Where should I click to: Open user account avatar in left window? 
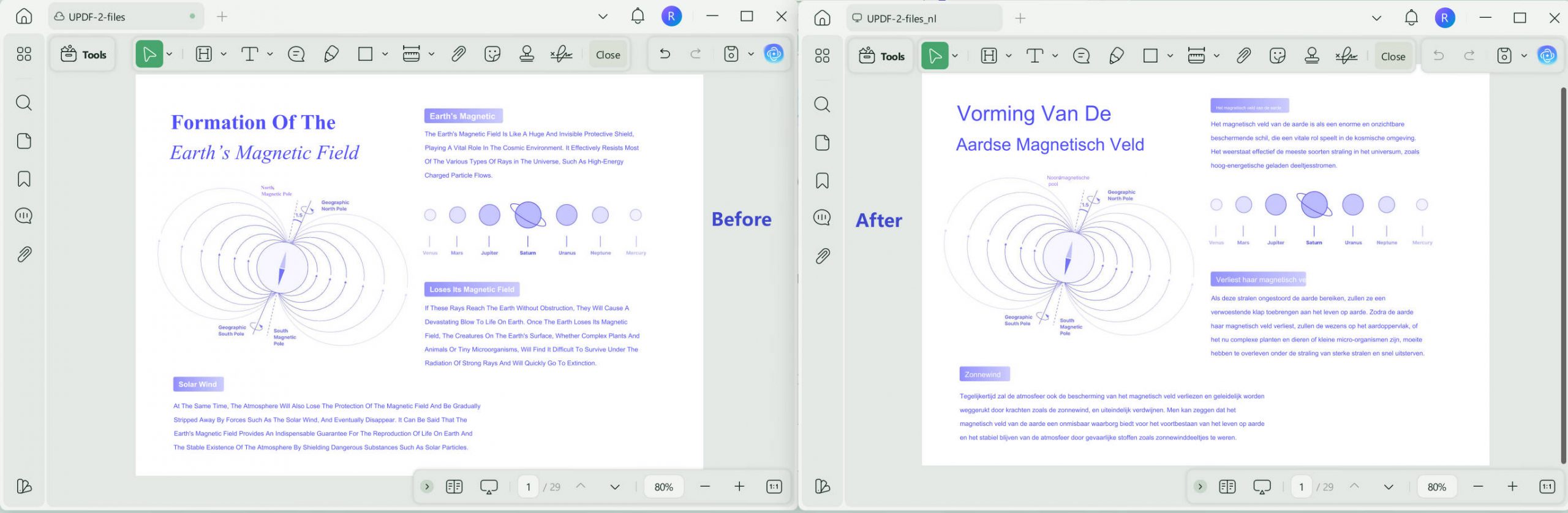(671, 17)
